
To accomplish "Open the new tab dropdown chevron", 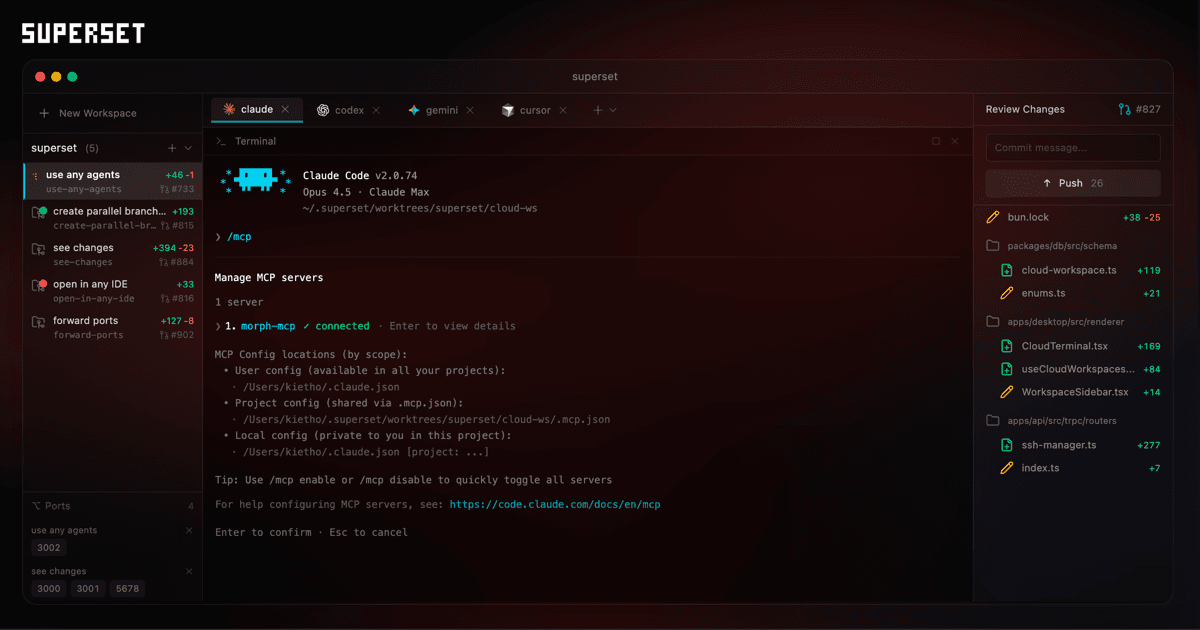I will (613, 110).
